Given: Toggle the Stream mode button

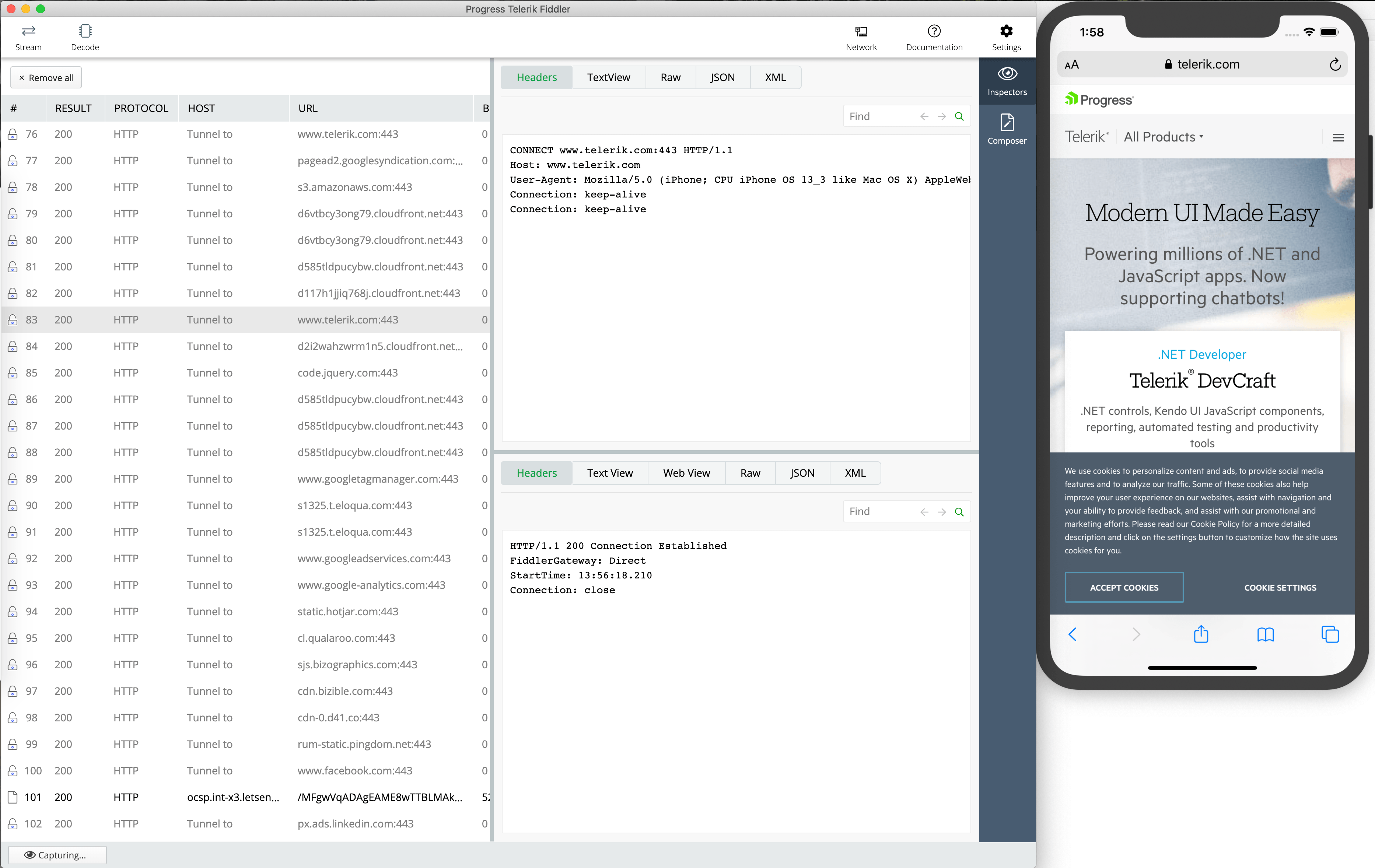Looking at the screenshot, I should pos(28,38).
